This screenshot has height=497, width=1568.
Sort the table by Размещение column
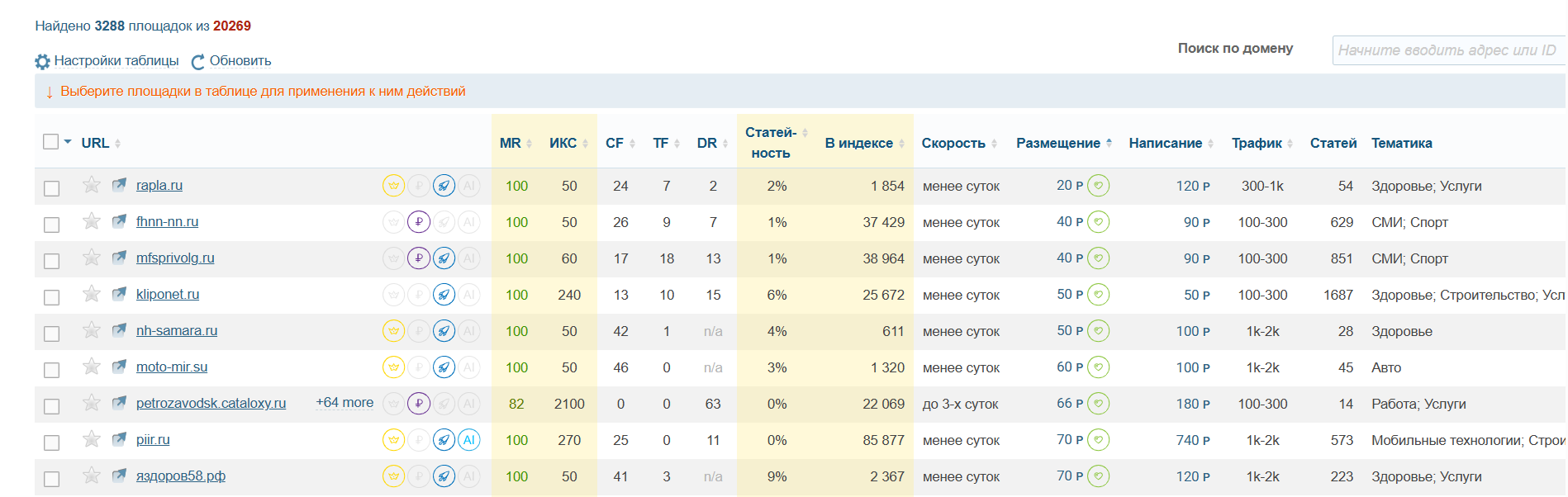(1058, 143)
